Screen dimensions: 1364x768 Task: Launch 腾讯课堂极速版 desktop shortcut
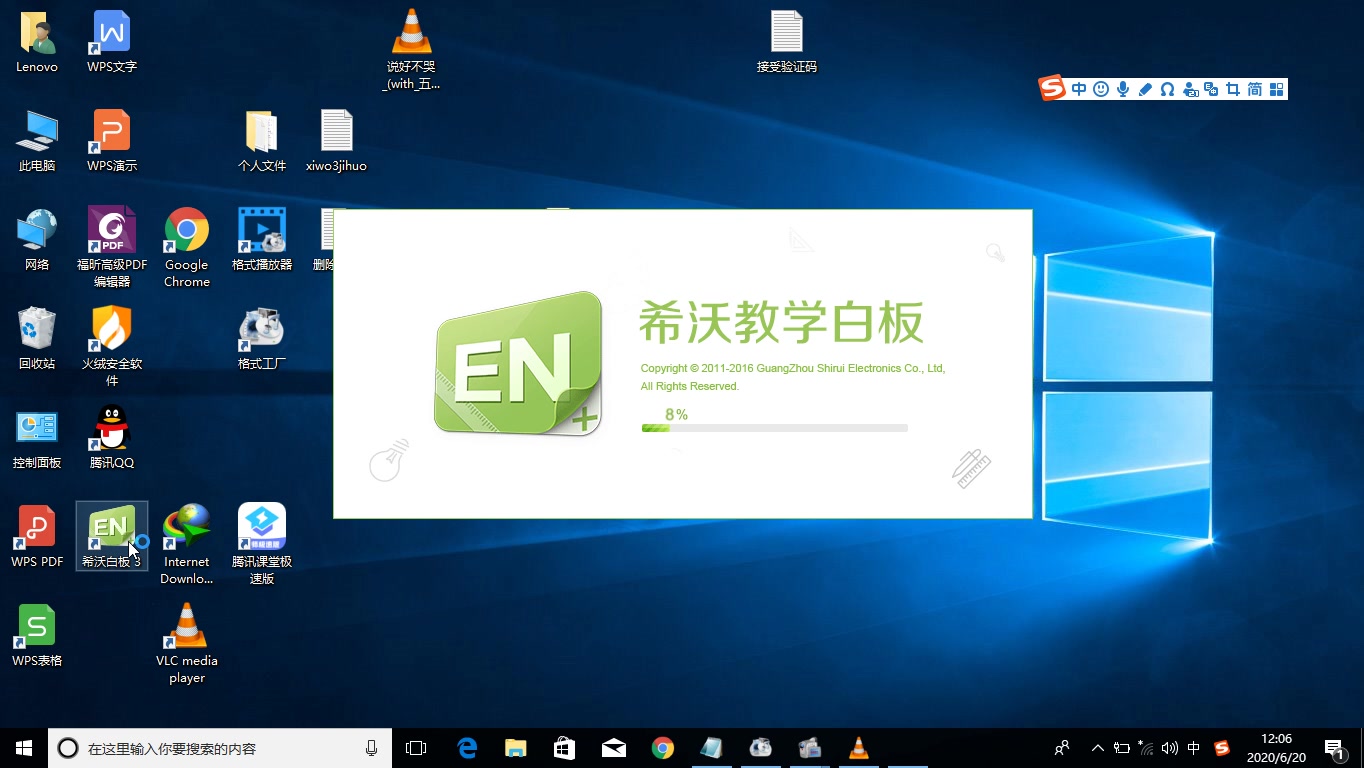pyautogui.click(x=262, y=544)
